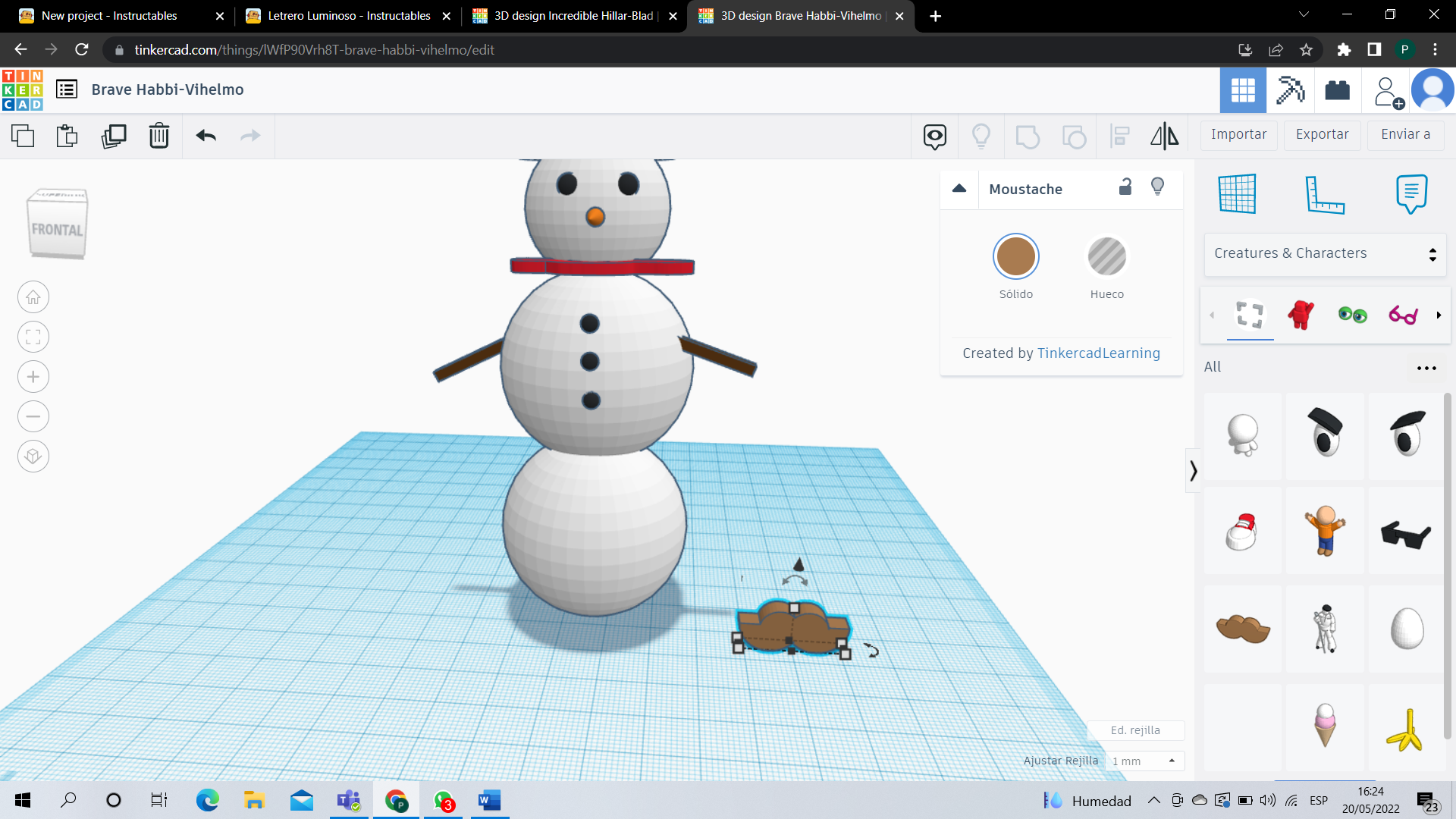Toggle Moustache visibility lightbulb
The image size is (1456, 819).
click(x=1157, y=187)
